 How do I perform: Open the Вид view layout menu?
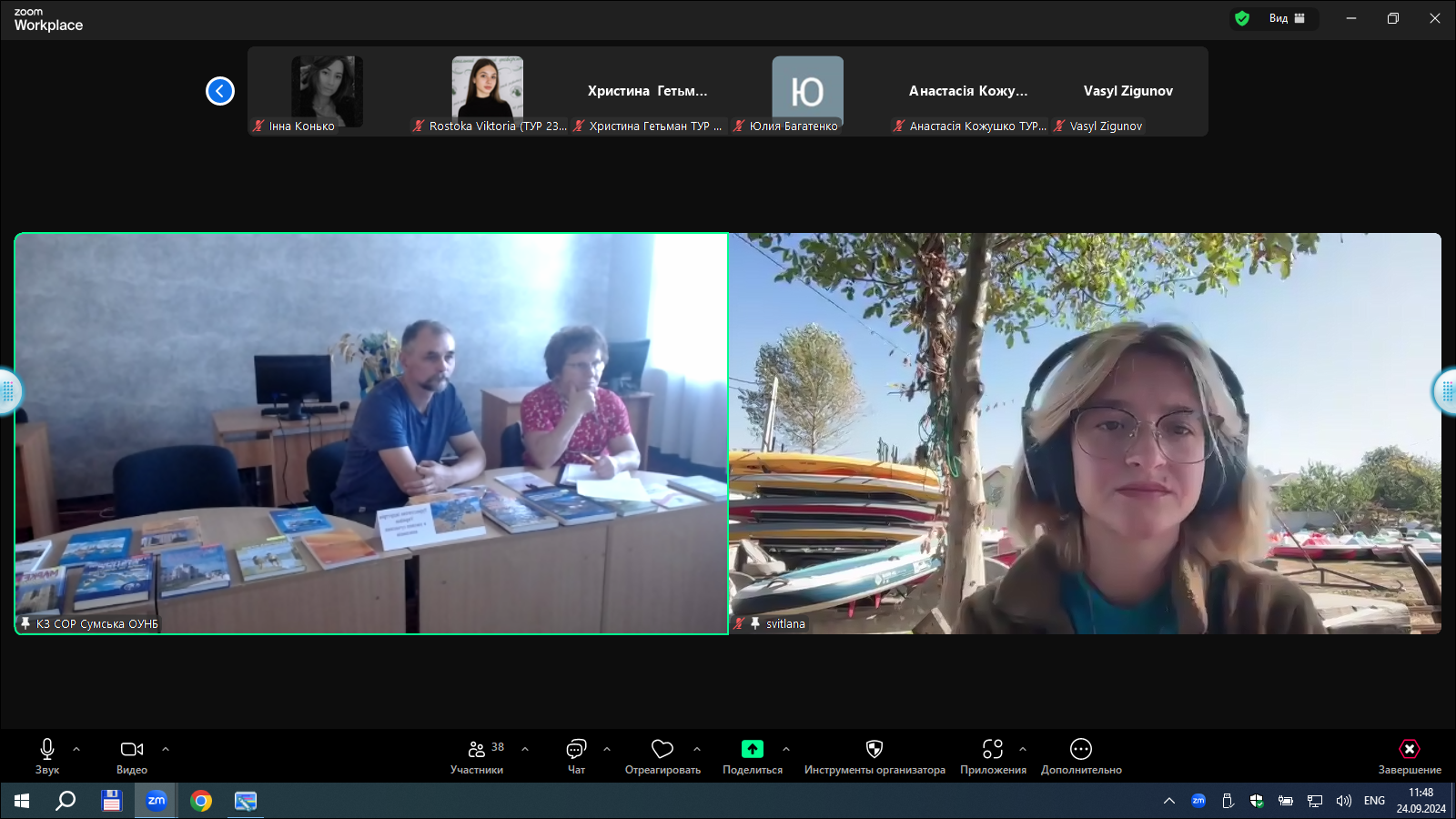[x=1287, y=18]
